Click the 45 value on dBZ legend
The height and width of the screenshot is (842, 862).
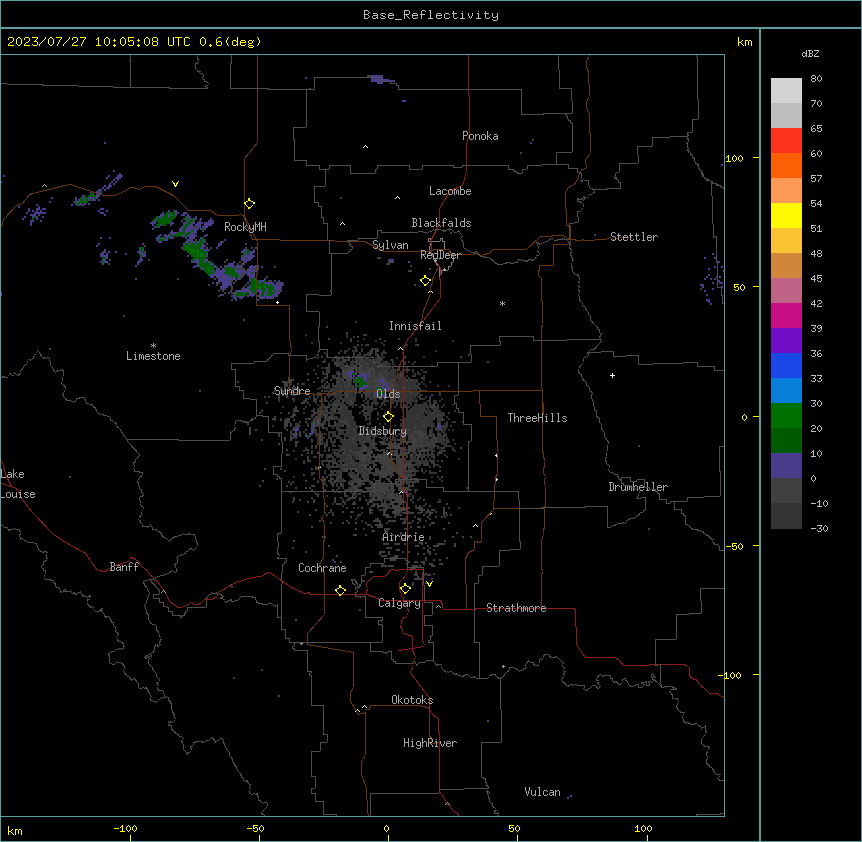point(816,279)
